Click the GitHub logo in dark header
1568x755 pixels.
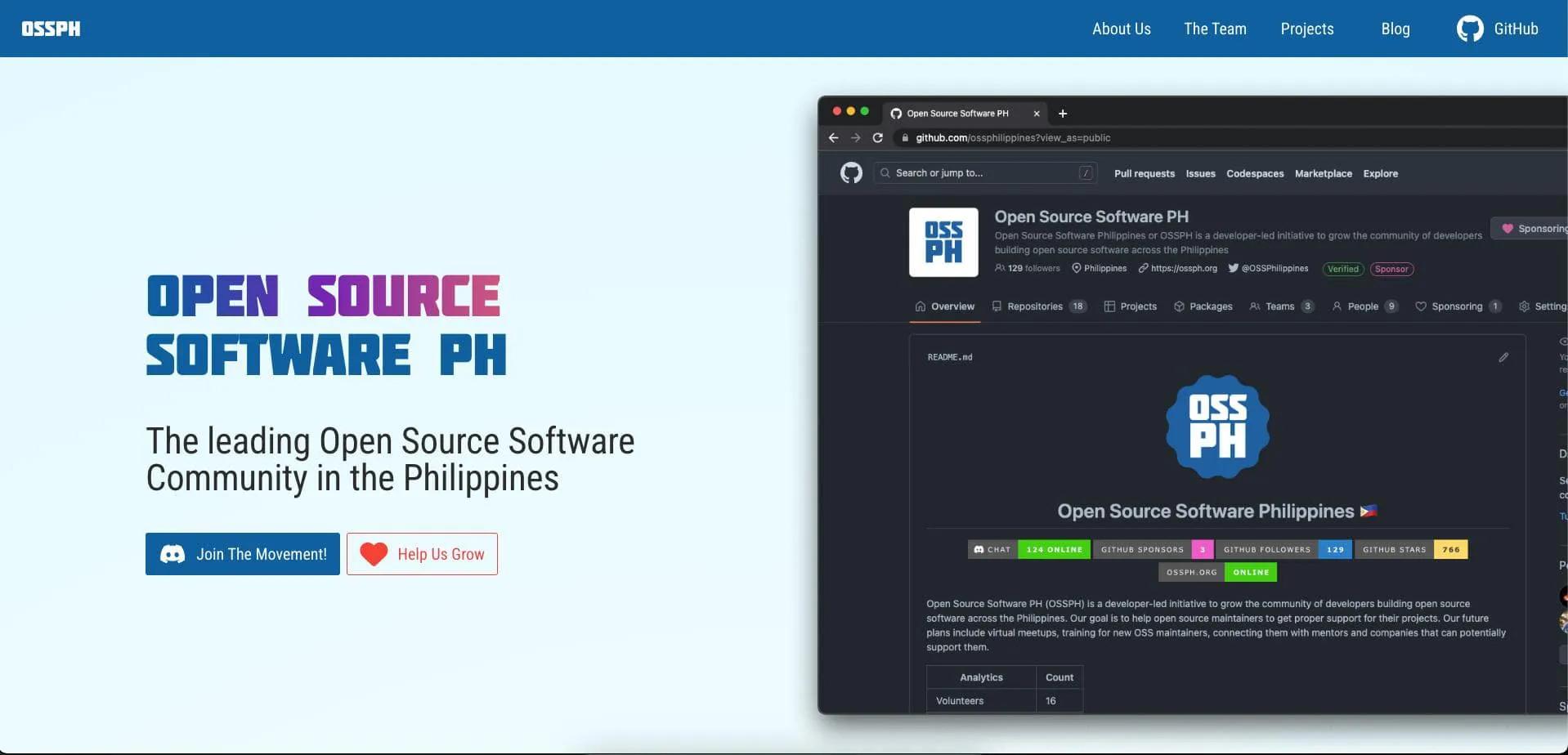pos(851,173)
